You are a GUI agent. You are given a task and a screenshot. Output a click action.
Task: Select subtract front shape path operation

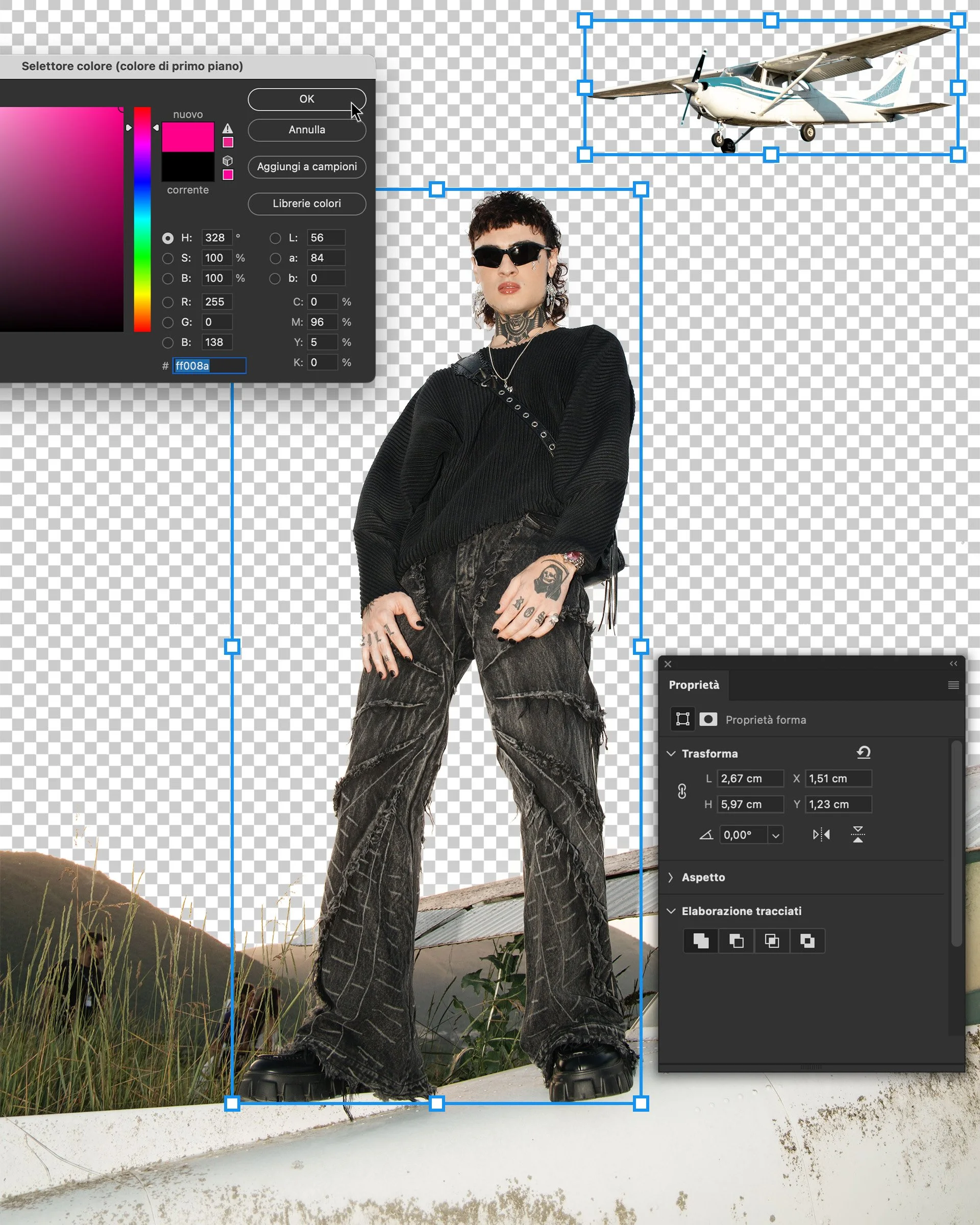[737, 942]
